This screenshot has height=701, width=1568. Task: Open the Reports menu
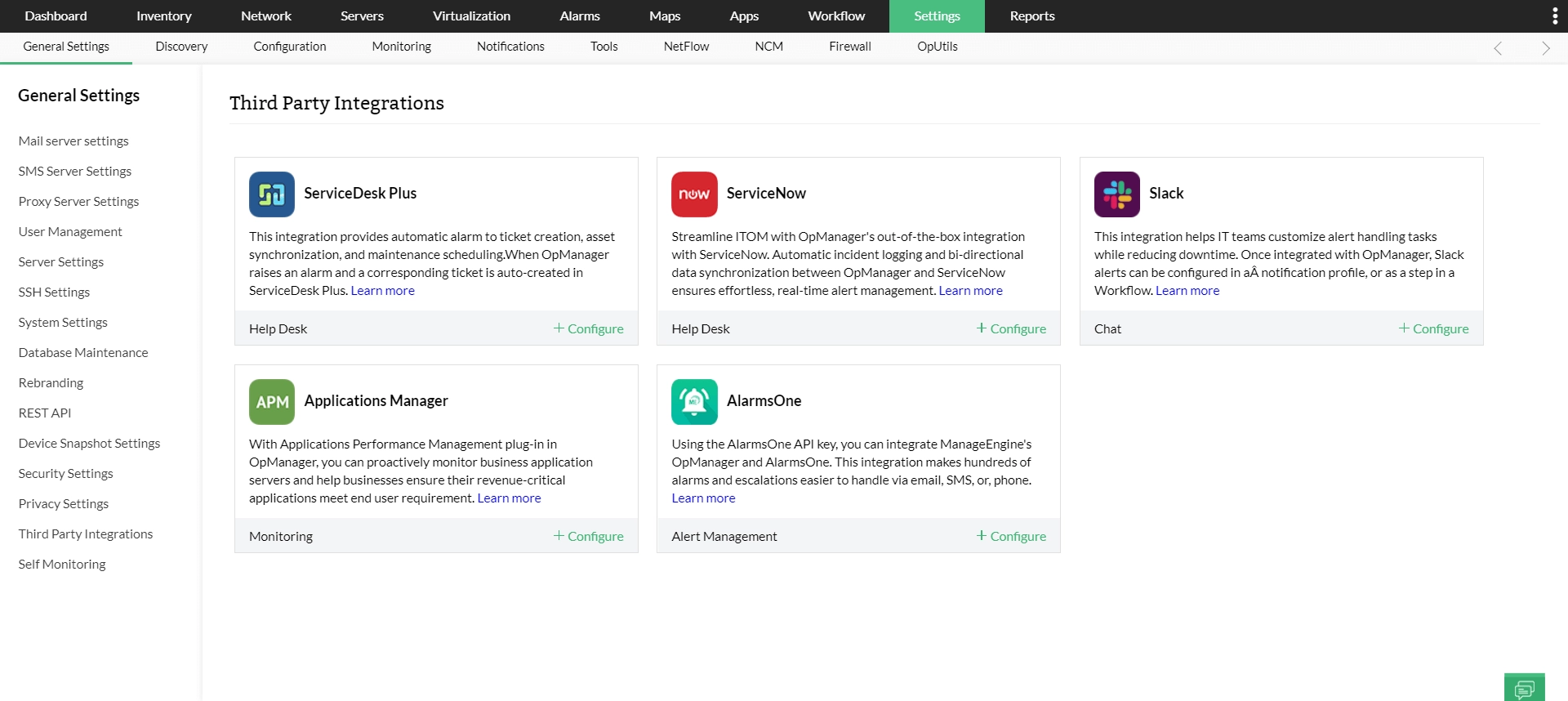click(1032, 16)
